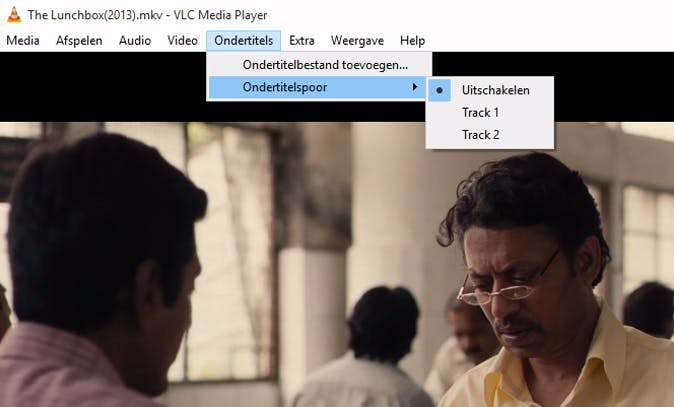Open the Help menu
Image resolution: width=674 pixels, height=407 pixels.
tap(412, 40)
